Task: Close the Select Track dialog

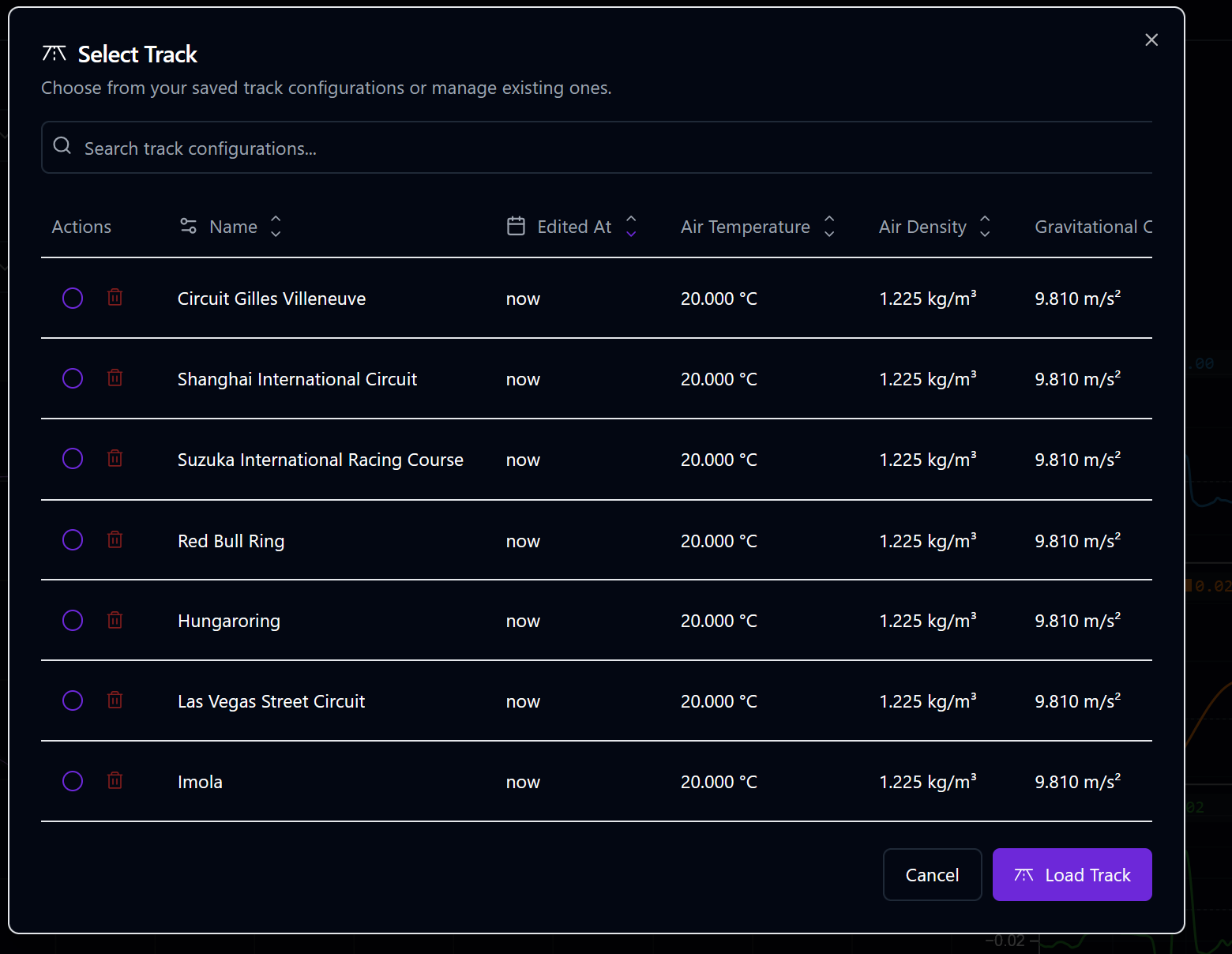Action: [1151, 40]
